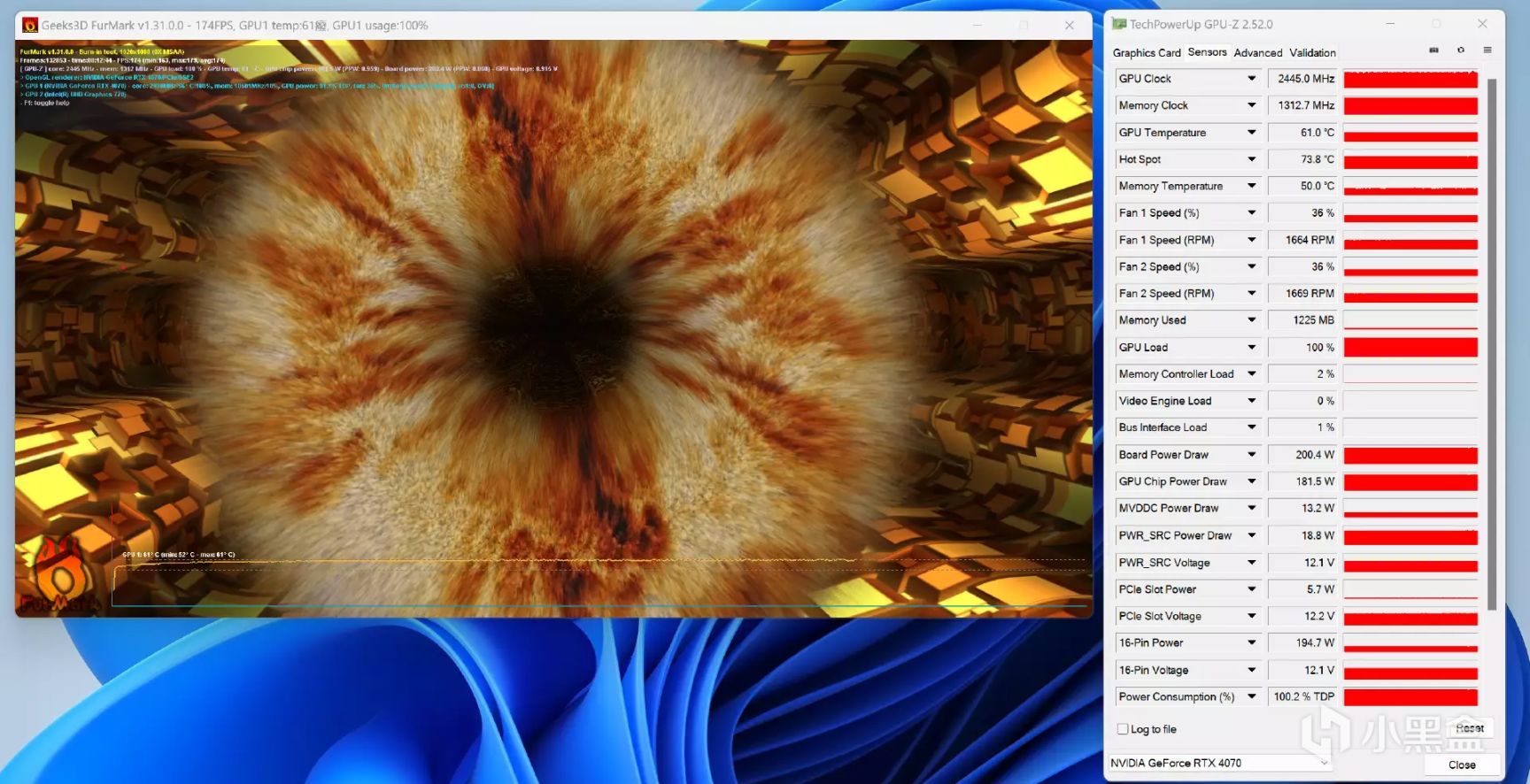1530x784 pixels.
Task: Click the GPU-Z sensors vertical scrollbar
Action: pos(1492,343)
